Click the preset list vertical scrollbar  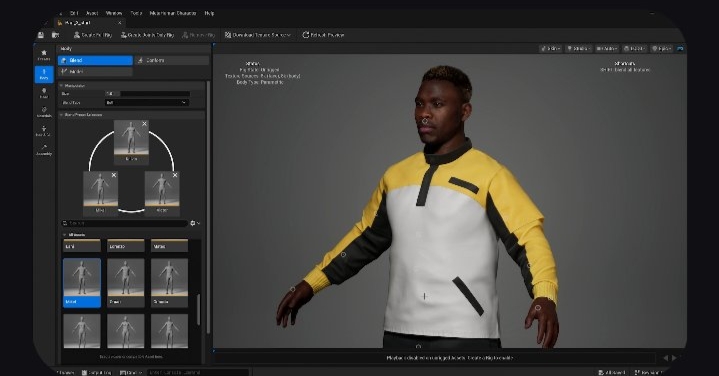click(199, 310)
